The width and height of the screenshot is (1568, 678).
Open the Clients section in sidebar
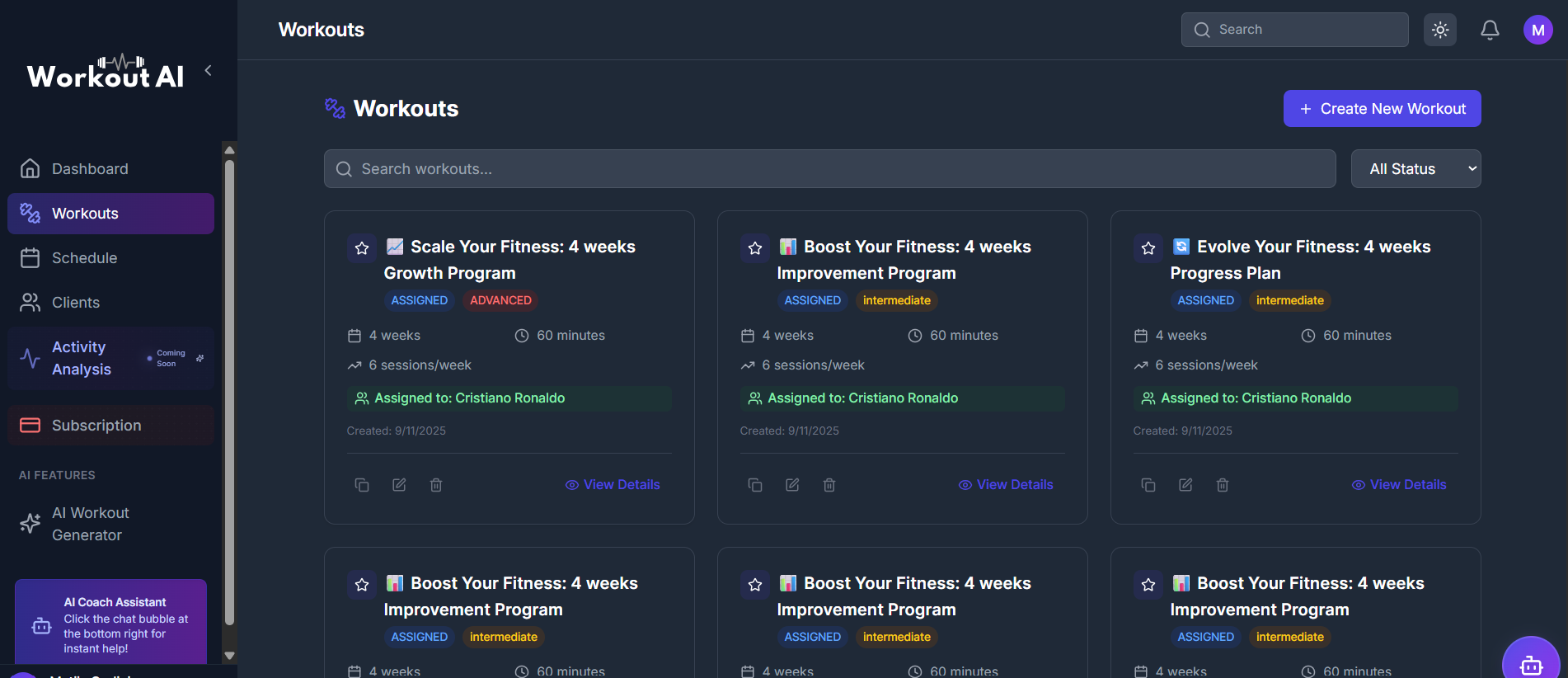pos(76,303)
